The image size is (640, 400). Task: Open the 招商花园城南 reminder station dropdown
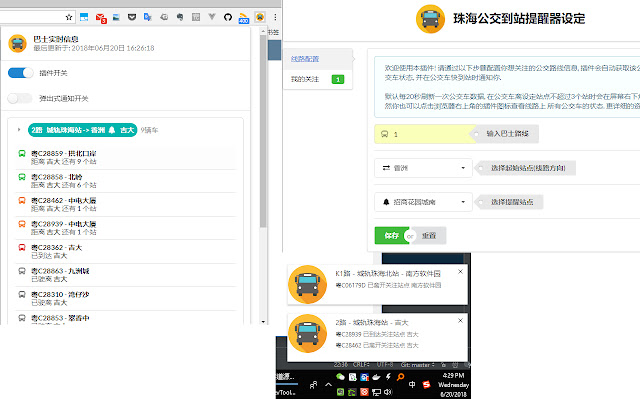[x=423, y=202]
